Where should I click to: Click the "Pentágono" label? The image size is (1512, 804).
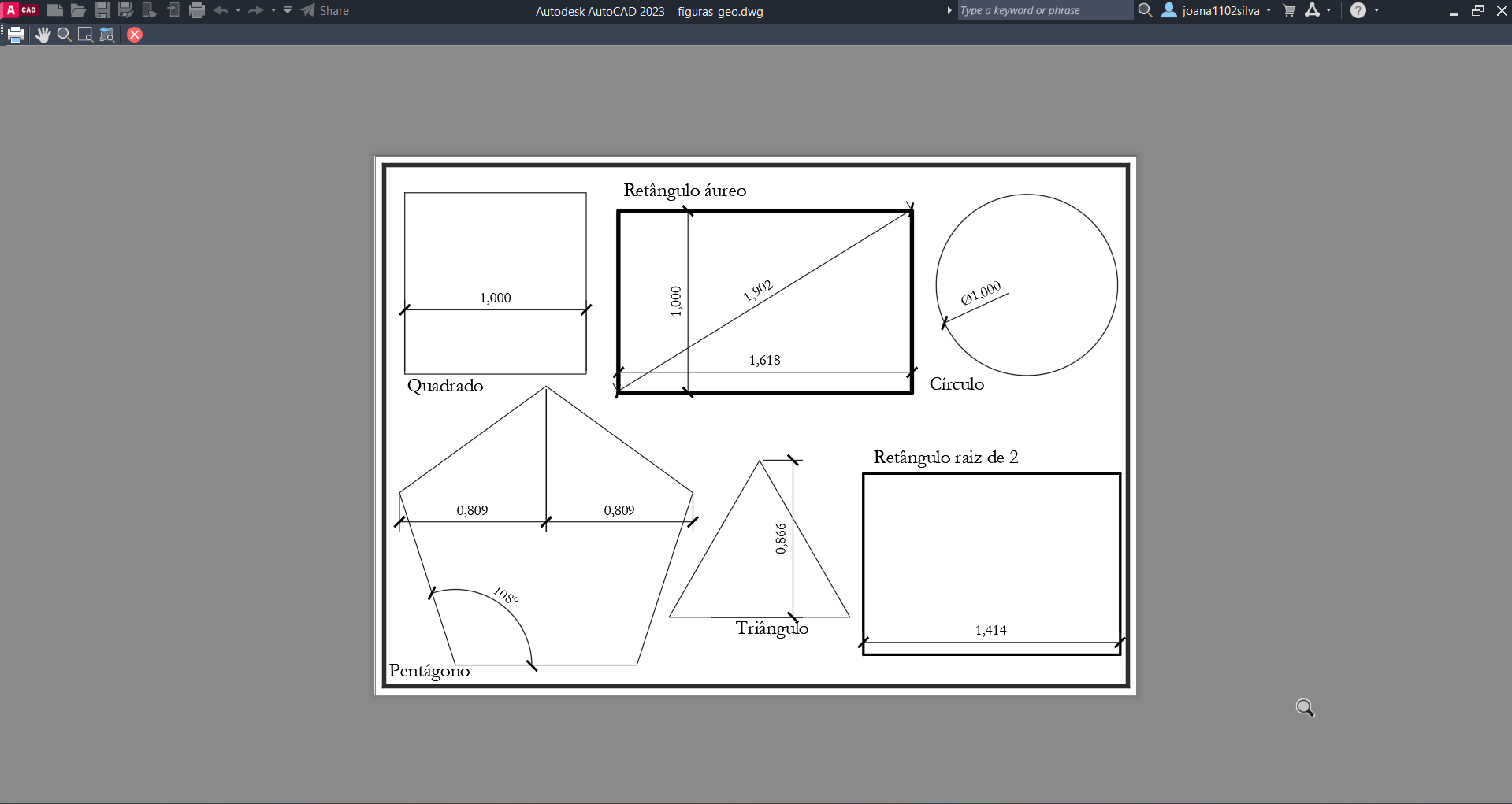click(429, 671)
